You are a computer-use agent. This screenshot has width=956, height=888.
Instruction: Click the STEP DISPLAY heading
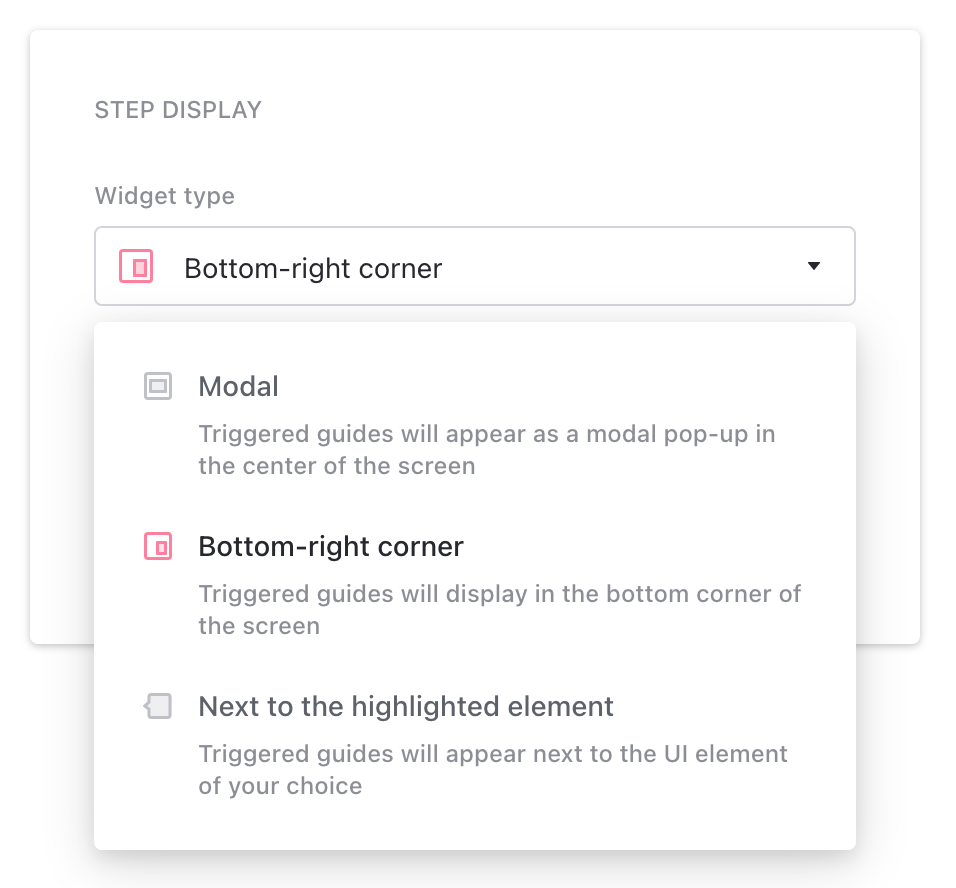178,110
